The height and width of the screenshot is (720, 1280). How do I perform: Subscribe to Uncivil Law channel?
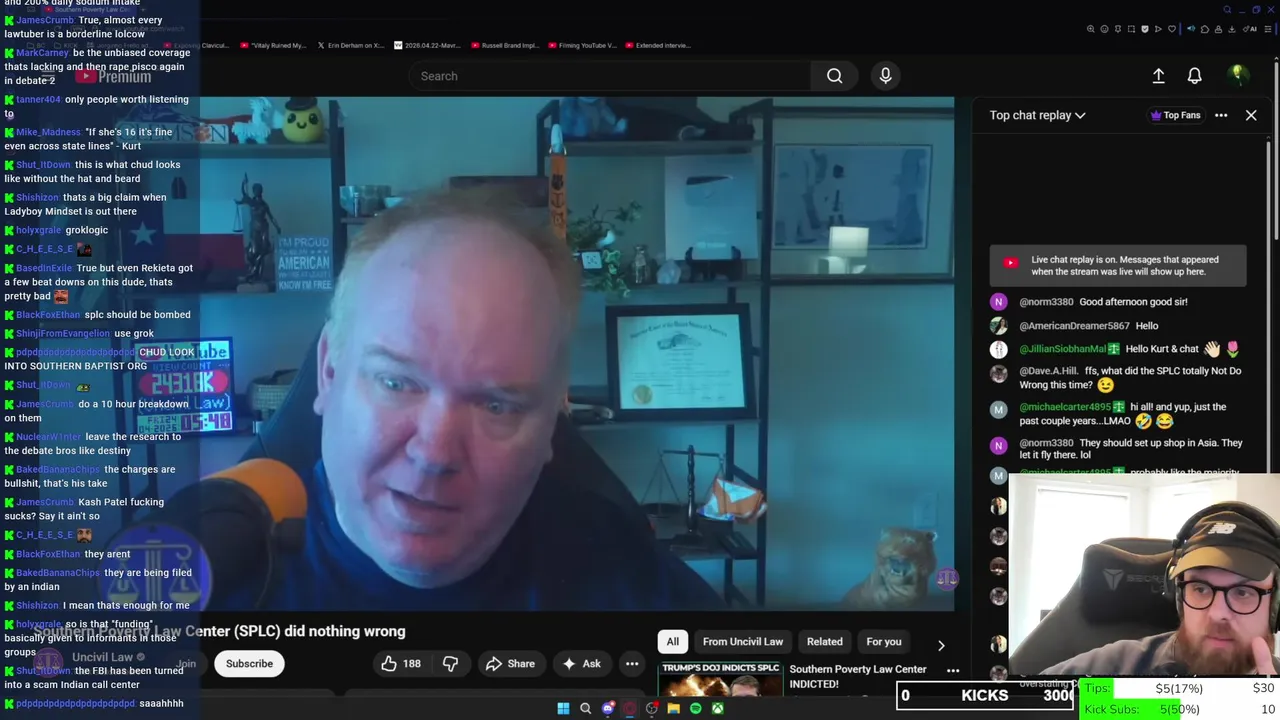(x=249, y=664)
